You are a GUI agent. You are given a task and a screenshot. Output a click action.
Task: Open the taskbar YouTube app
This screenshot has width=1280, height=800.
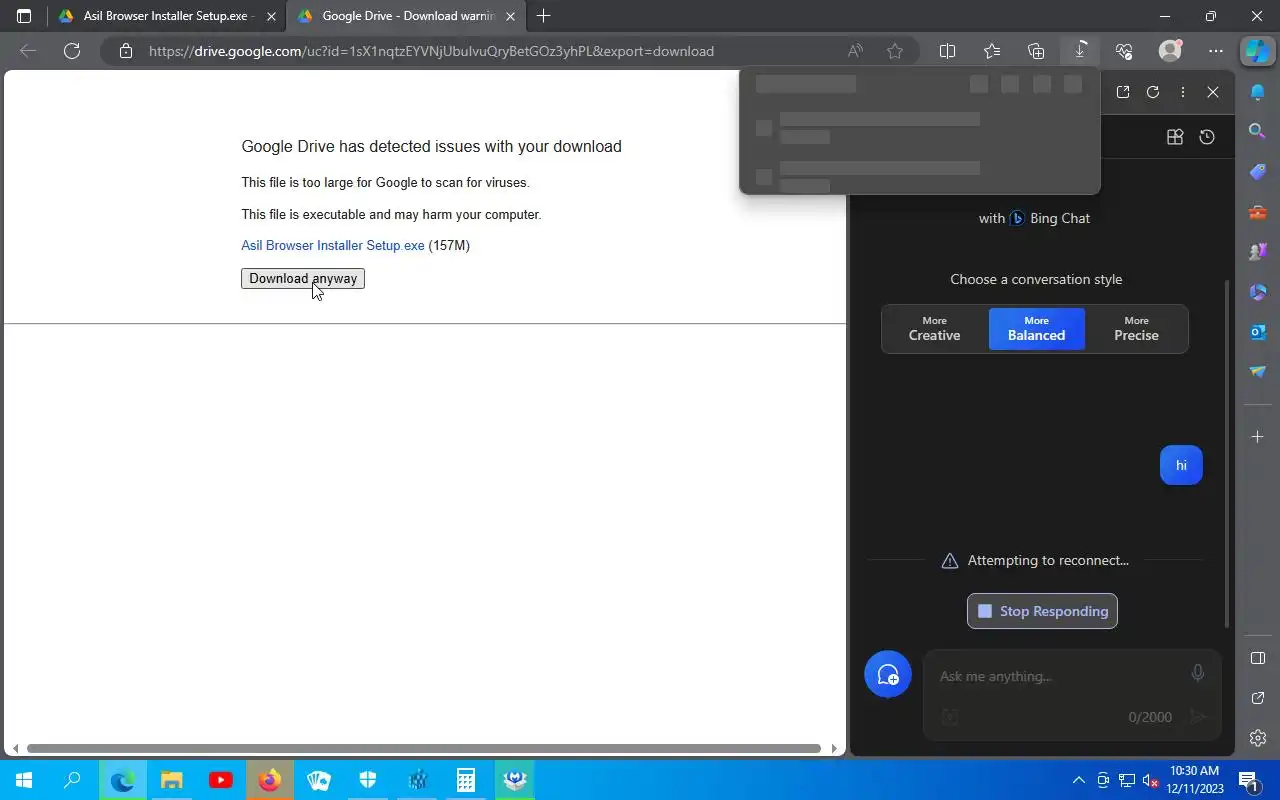coord(221,780)
